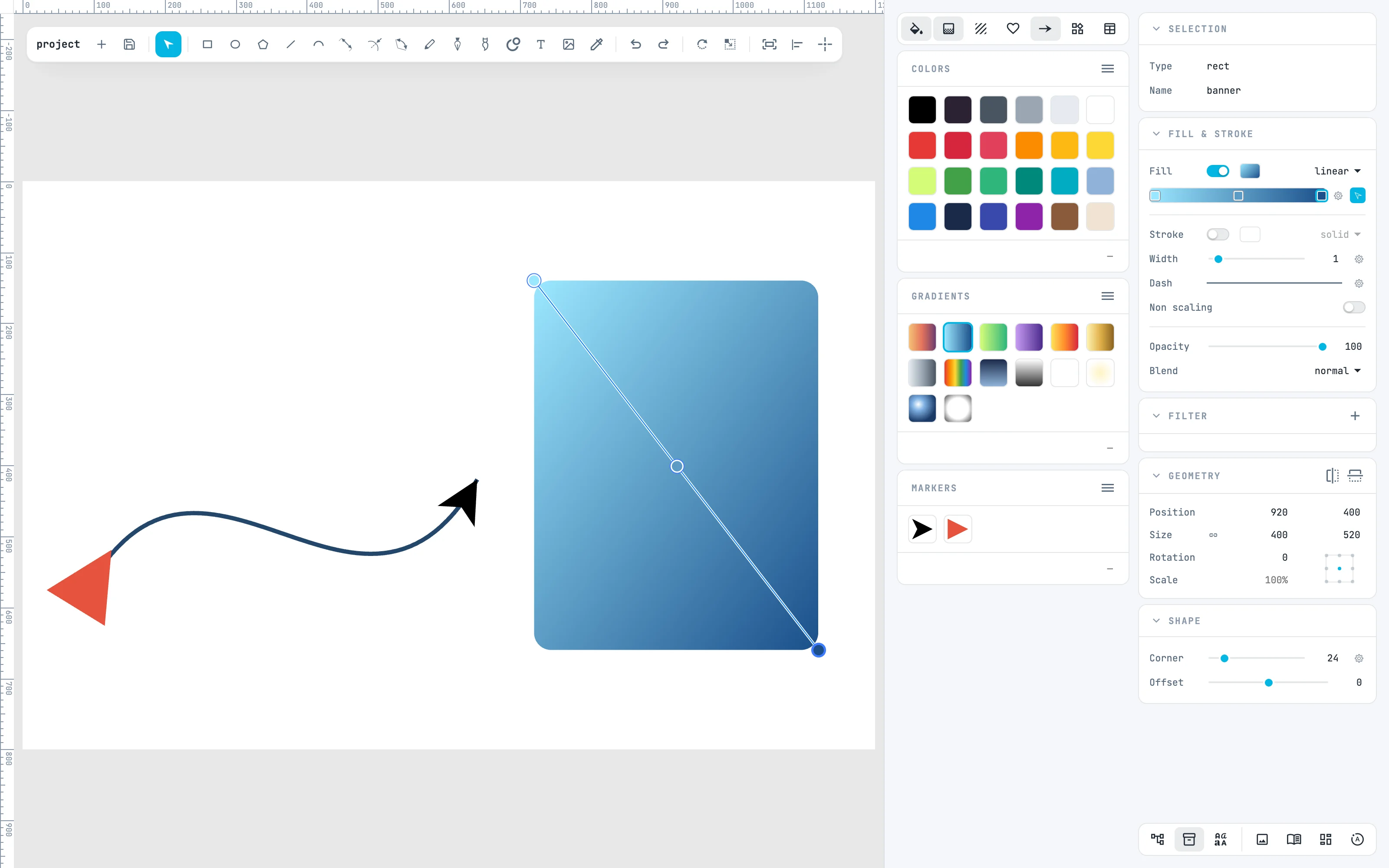Click the flip horizontal icon in Geometry

(1332, 475)
